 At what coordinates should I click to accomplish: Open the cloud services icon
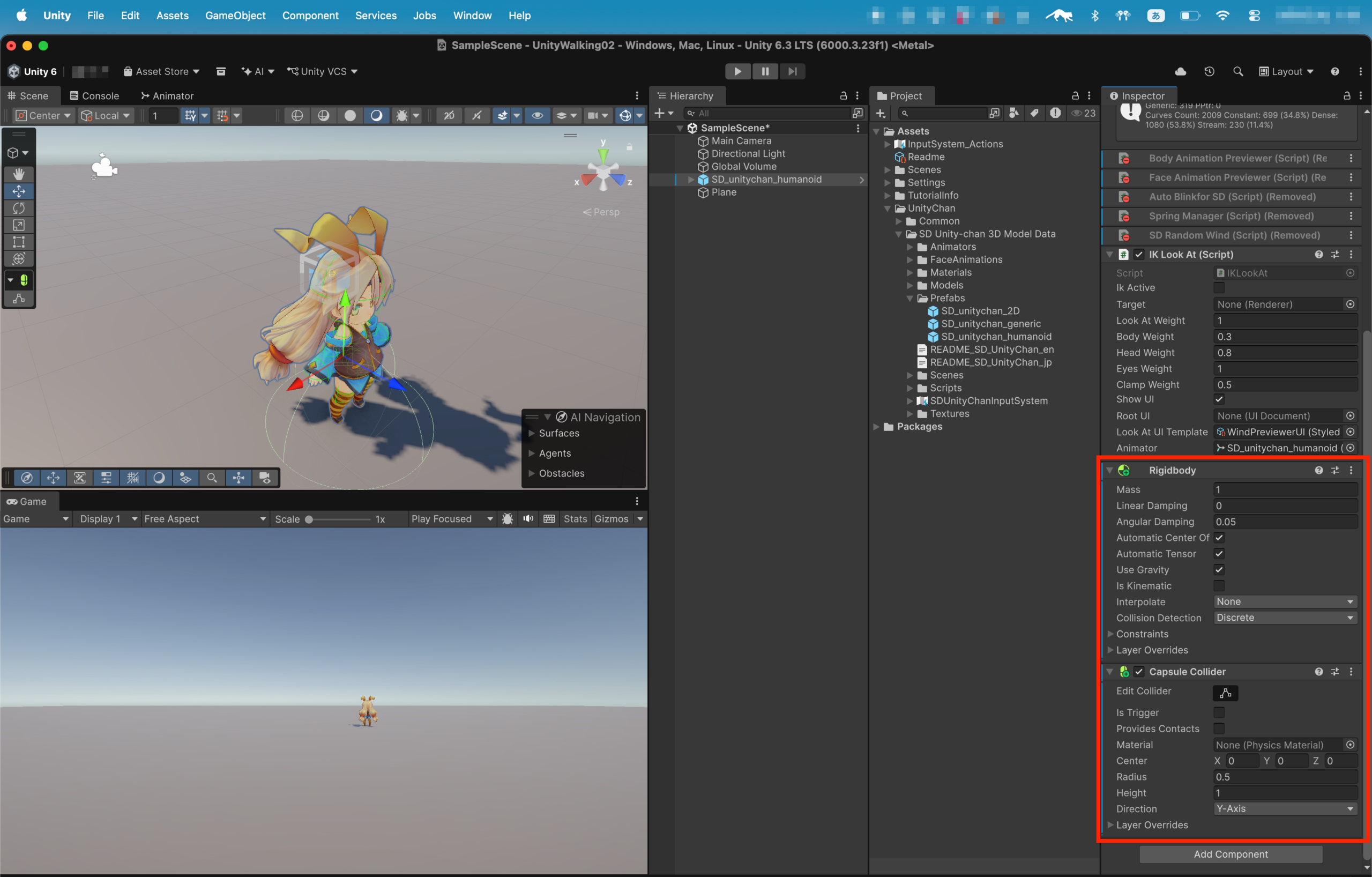pyautogui.click(x=1181, y=71)
